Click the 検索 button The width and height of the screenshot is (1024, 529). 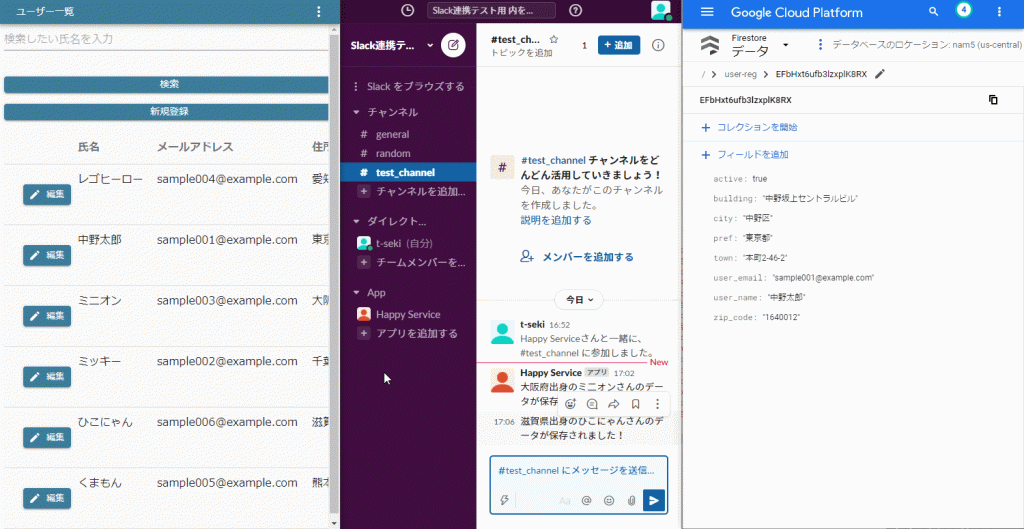click(x=166, y=84)
